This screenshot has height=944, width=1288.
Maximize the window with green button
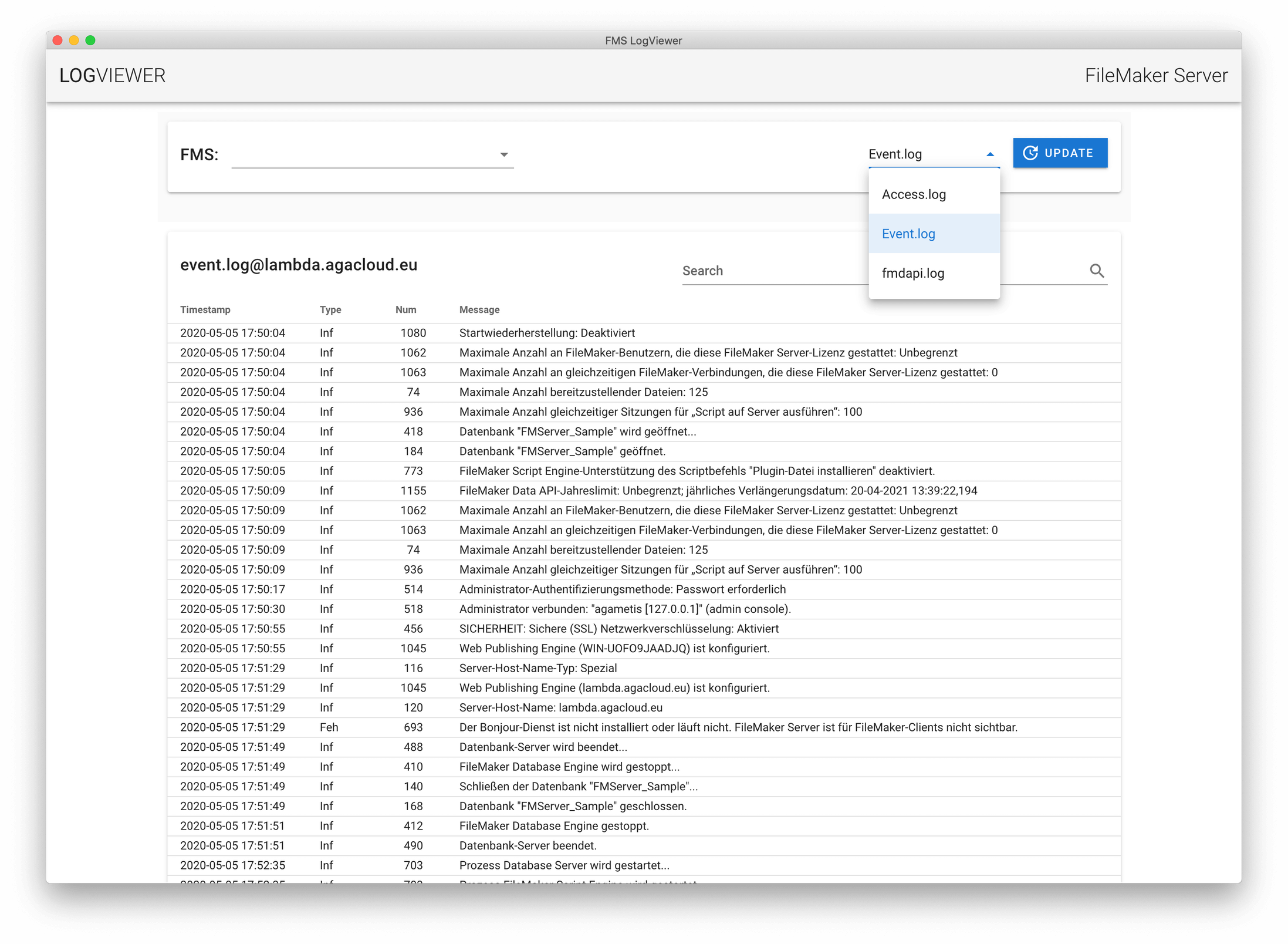pos(90,41)
